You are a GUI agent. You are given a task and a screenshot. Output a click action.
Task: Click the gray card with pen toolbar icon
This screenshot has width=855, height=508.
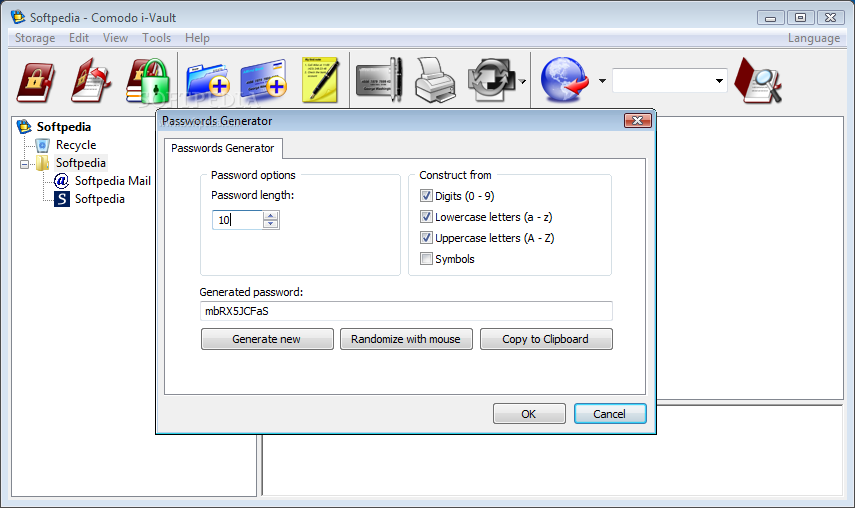click(x=379, y=81)
